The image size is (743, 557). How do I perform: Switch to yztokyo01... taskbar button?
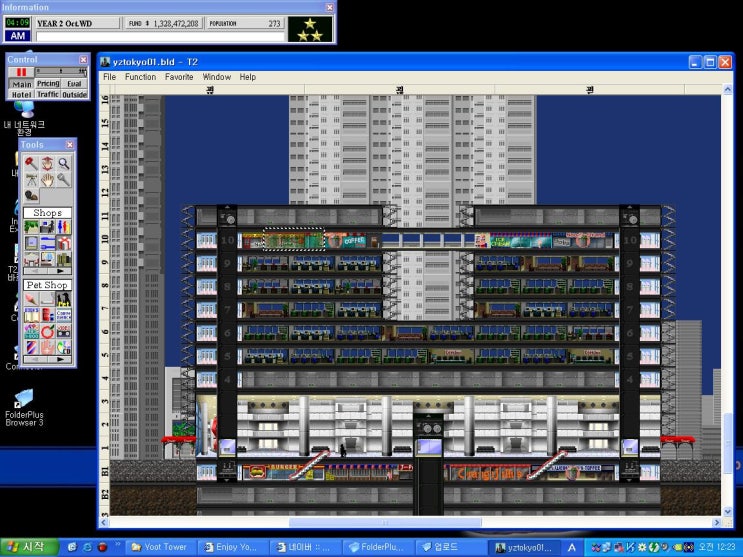pos(524,547)
